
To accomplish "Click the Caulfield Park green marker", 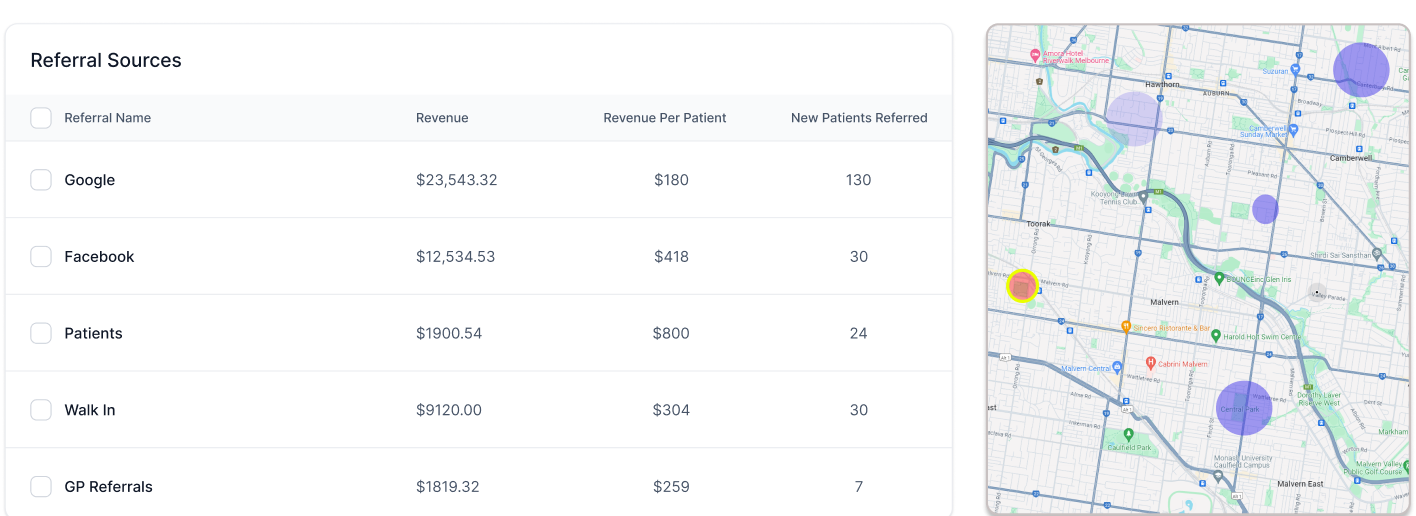I will pos(1128,435).
